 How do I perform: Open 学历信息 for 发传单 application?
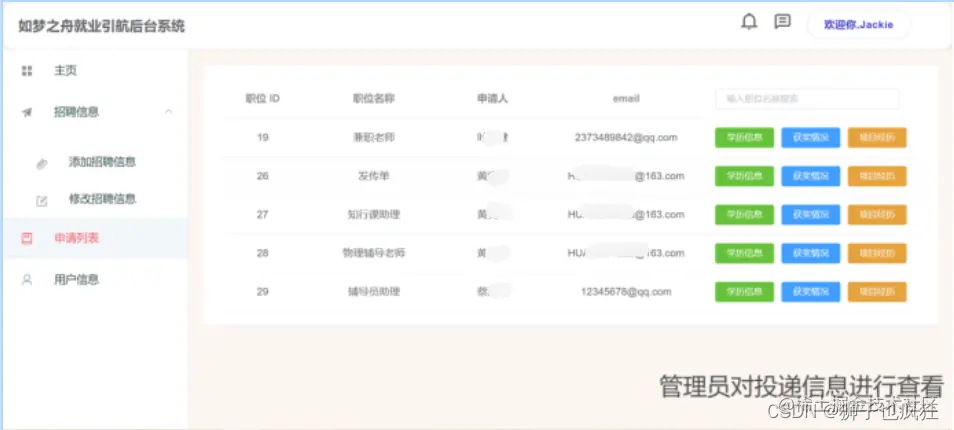pyautogui.click(x=744, y=176)
